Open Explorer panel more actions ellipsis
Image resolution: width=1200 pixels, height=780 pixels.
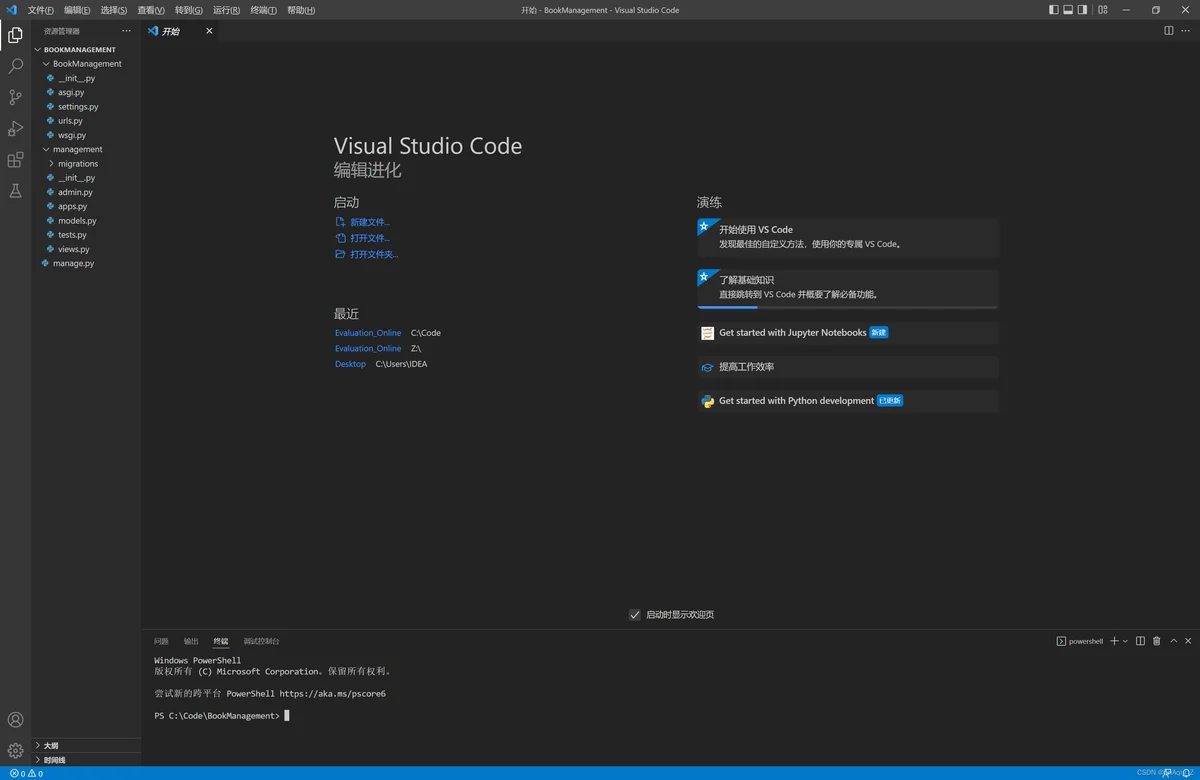coord(126,31)
